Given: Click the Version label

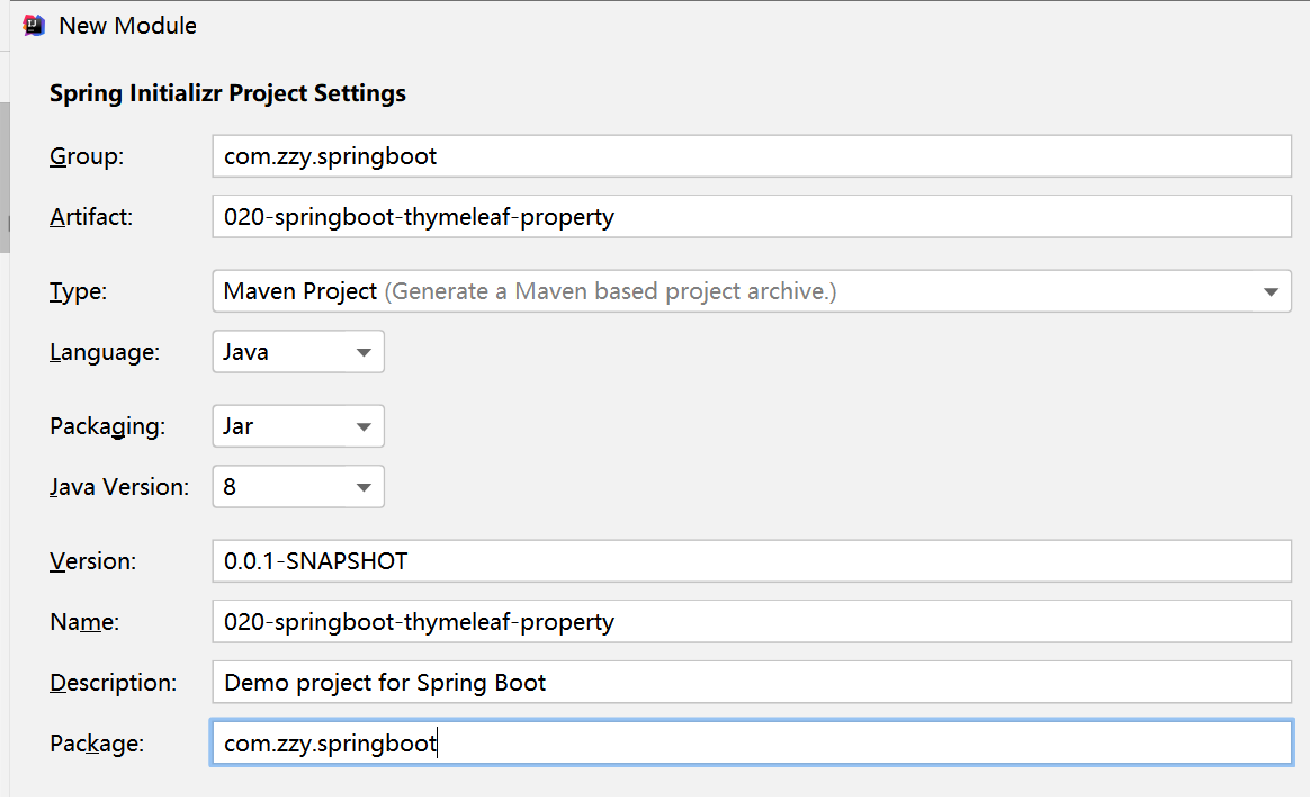Looking at the screenshot, I should (x=93, y=562).
